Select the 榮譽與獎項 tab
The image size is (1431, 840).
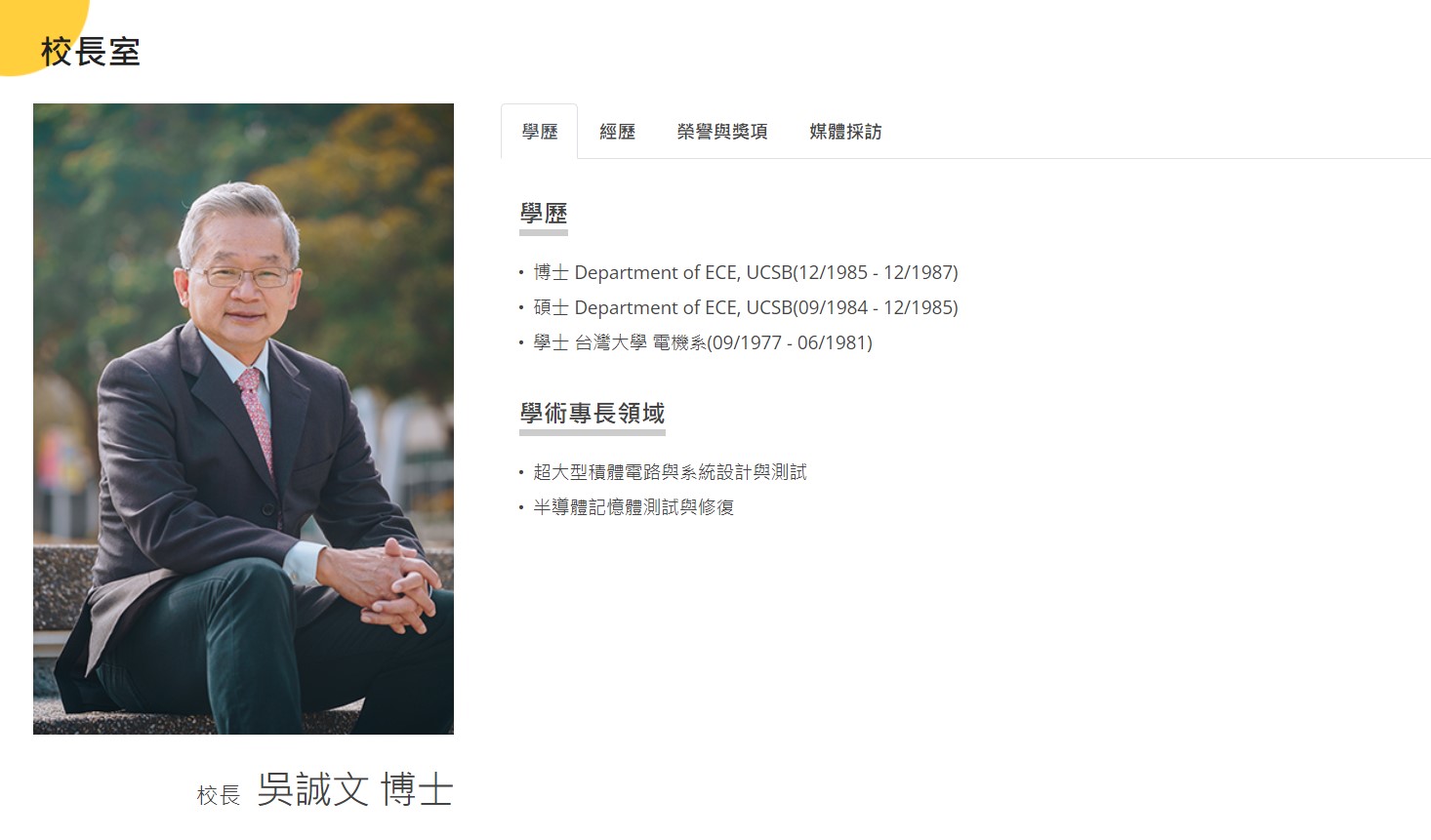click(722, 132)
